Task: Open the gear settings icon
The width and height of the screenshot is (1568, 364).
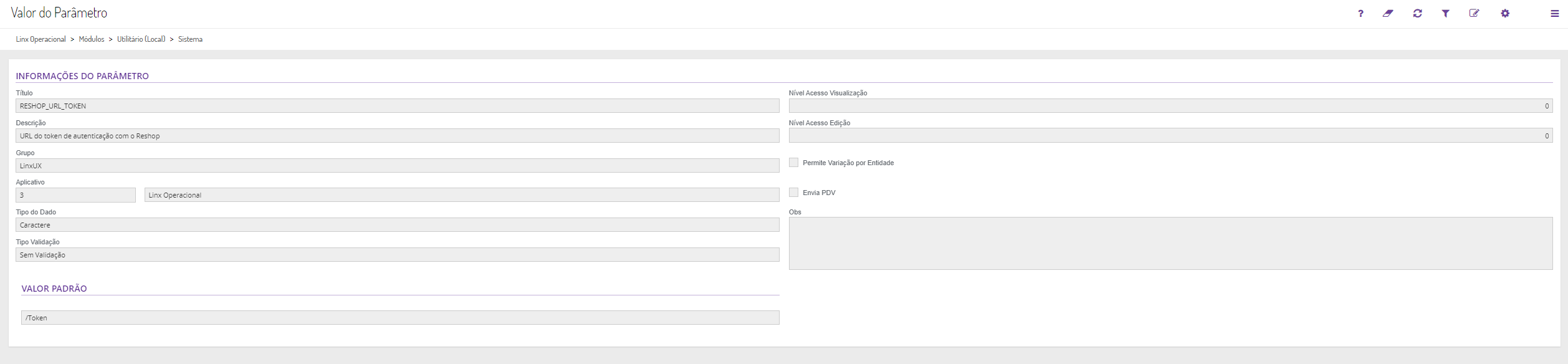Action: [x=1505, y=14]
